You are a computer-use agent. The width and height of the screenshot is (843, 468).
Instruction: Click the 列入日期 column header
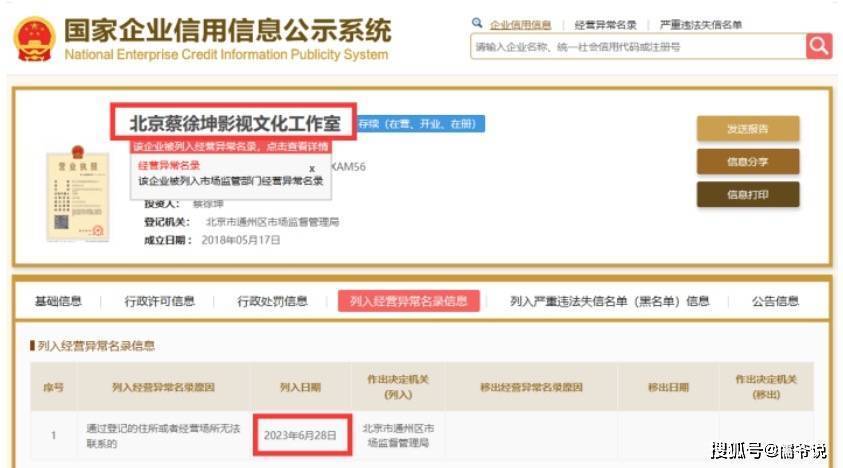pyautogui.click(x=300, y=387)
